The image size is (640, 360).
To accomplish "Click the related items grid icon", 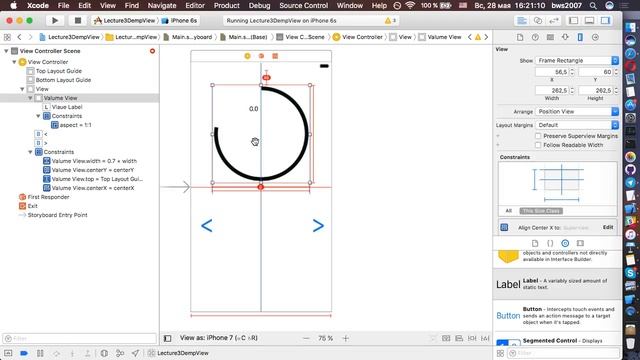I will coord(7,37).
